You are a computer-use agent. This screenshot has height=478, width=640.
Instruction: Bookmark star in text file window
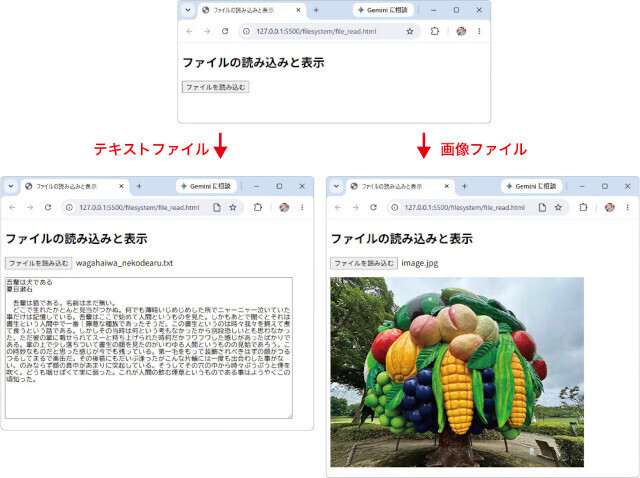coord(233,208)
